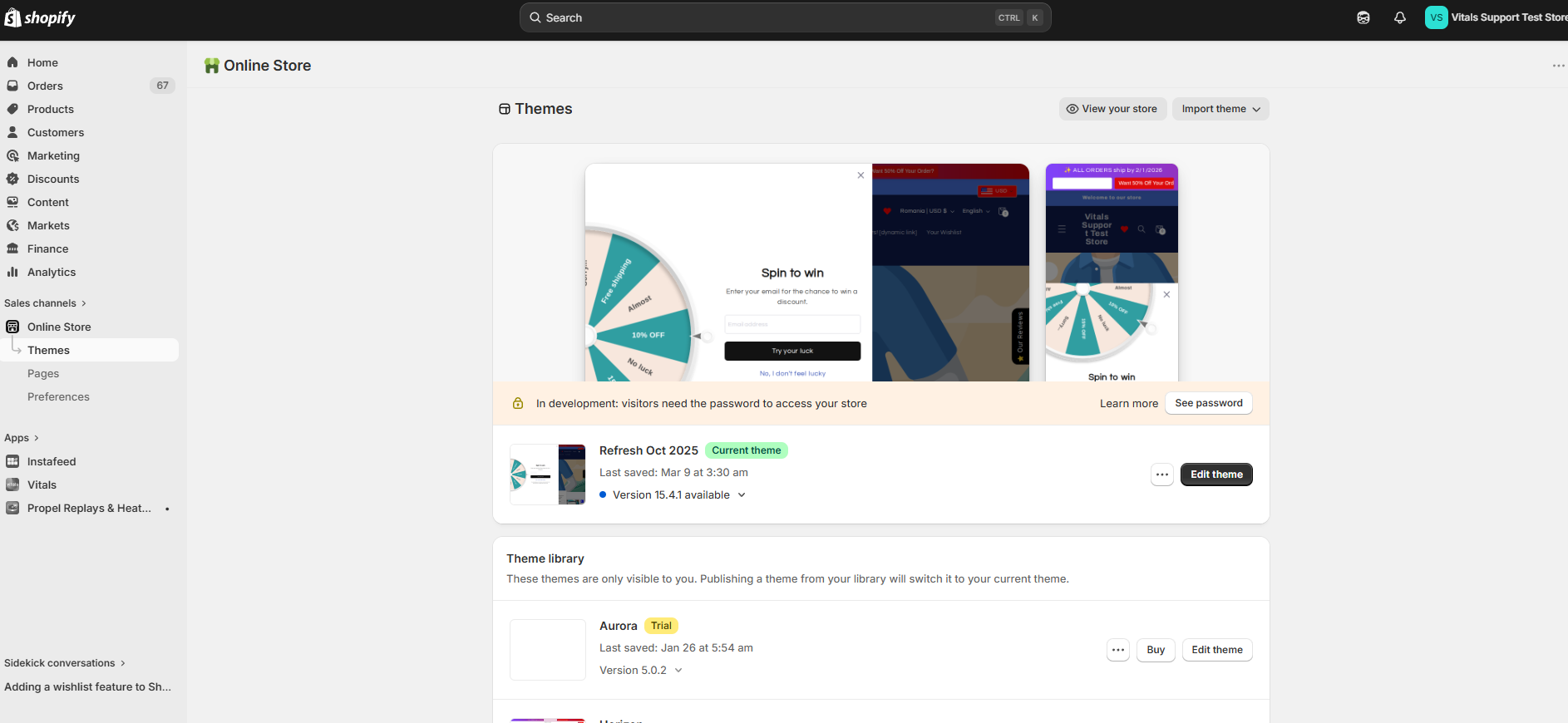The height and width of the screenshot is (723, 1568).
Task: Click the Search field in top bar
Action: coord(785,17)
